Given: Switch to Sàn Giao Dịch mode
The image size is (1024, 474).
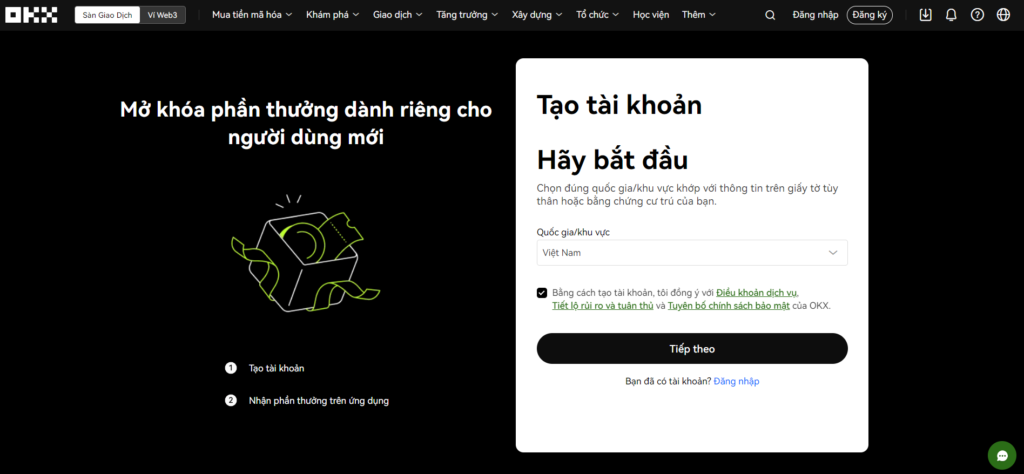Looking at the screenshot, I should pos(107,15).
